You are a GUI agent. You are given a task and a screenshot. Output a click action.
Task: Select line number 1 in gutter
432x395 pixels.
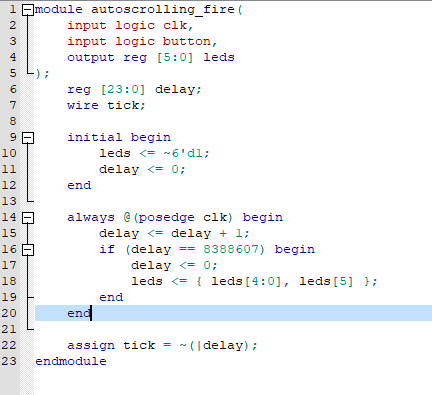click(x=13, y=9)
